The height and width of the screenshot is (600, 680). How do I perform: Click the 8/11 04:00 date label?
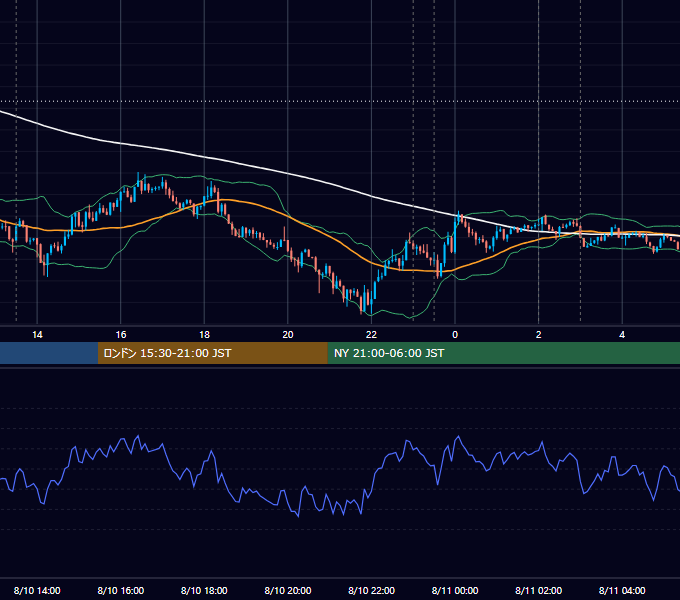pos(622,590)
